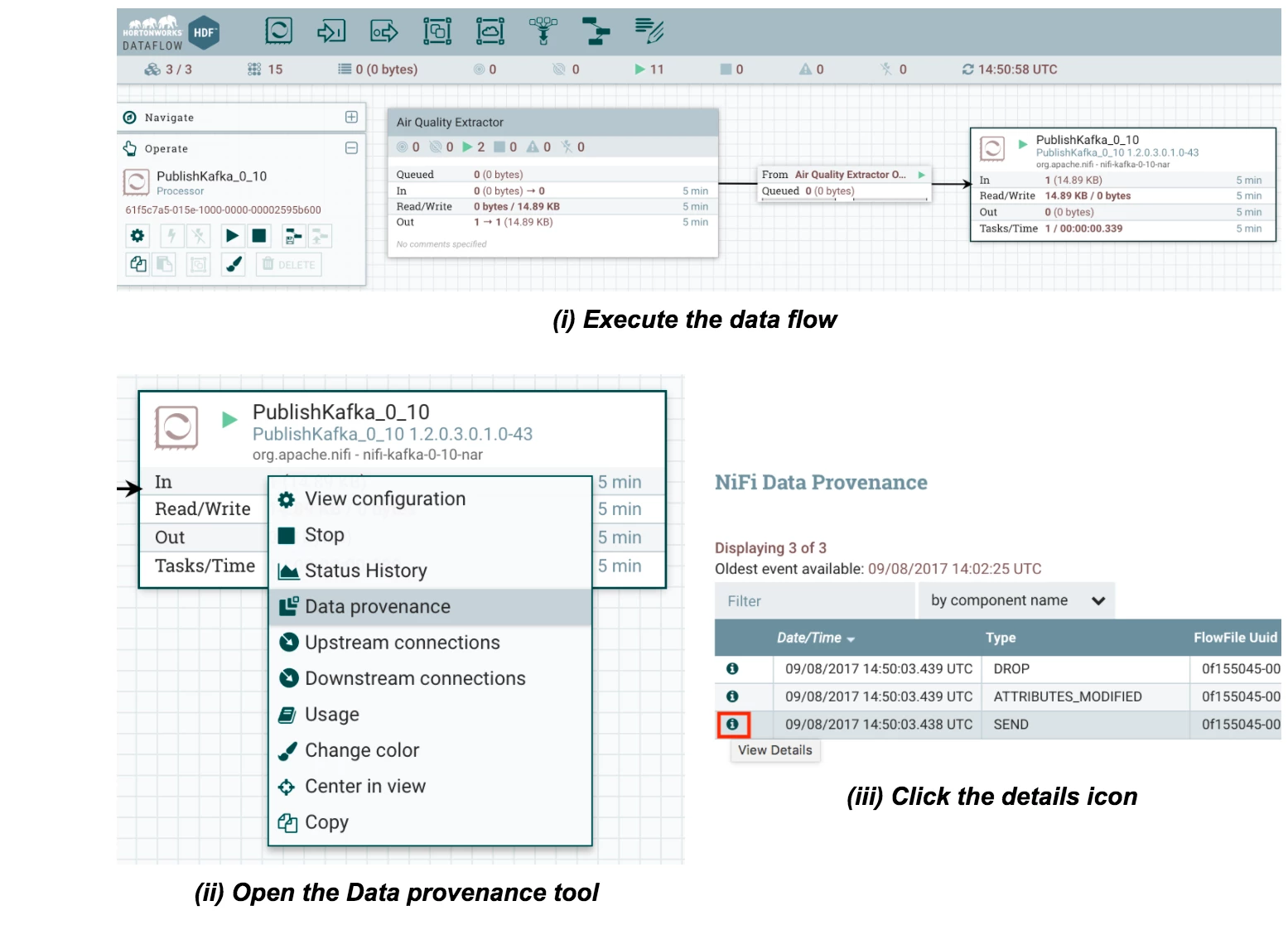Screen dimensions: 1288x925
Task: Select the Template toolbar icon
Action: click(x=596, y=31)
